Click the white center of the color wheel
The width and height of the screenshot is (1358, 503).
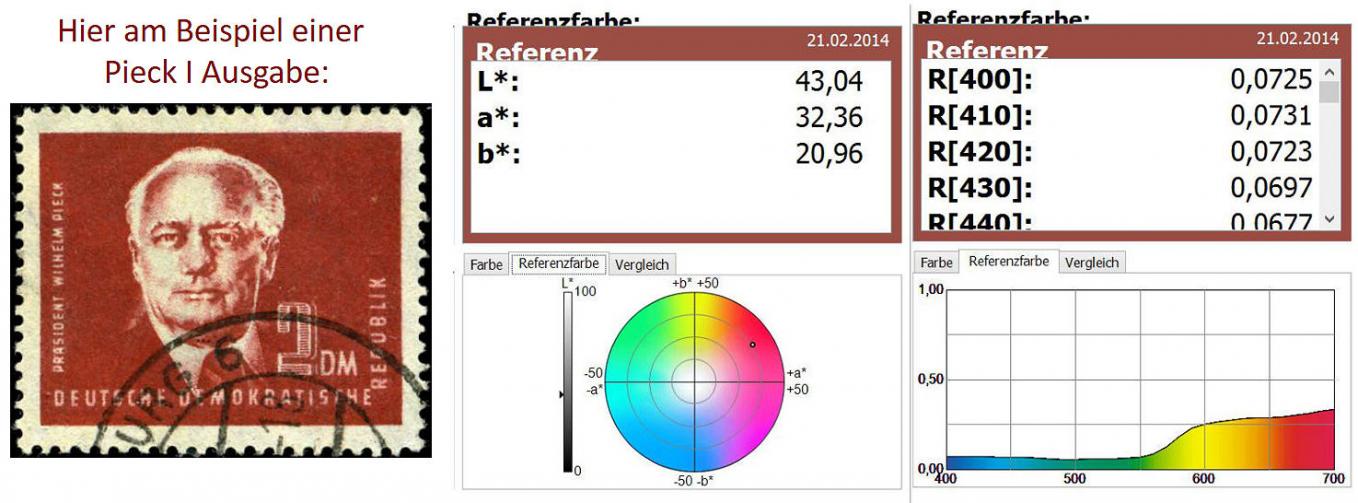pyautogui.click(x=693, y=381)
